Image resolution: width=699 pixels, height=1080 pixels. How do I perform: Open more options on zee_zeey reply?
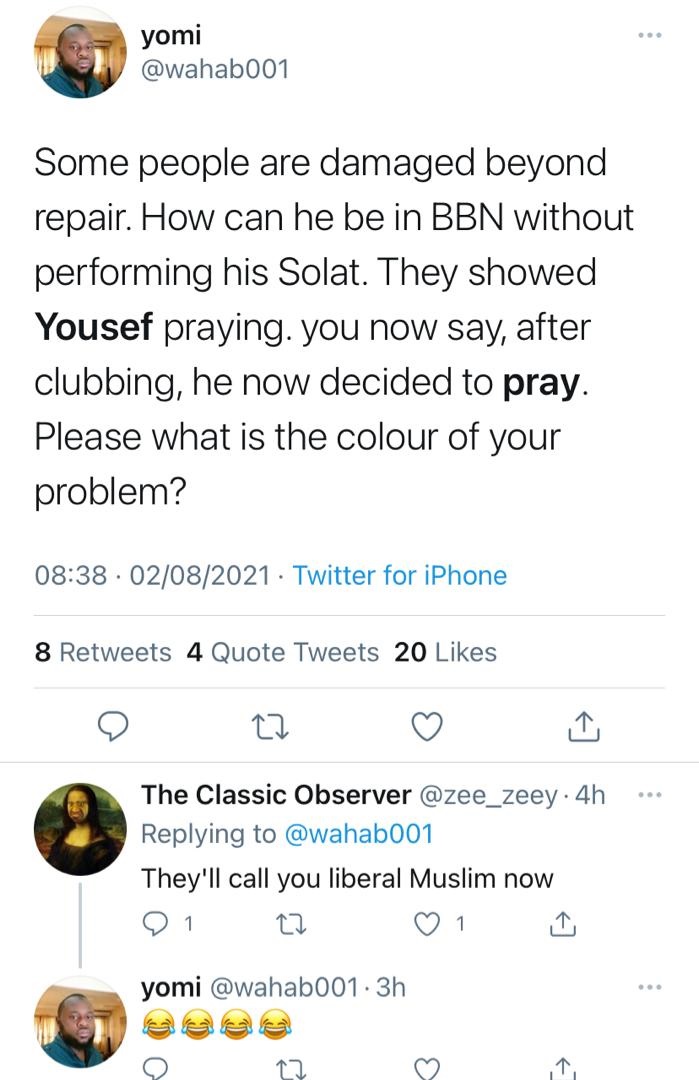pos(650,796)
